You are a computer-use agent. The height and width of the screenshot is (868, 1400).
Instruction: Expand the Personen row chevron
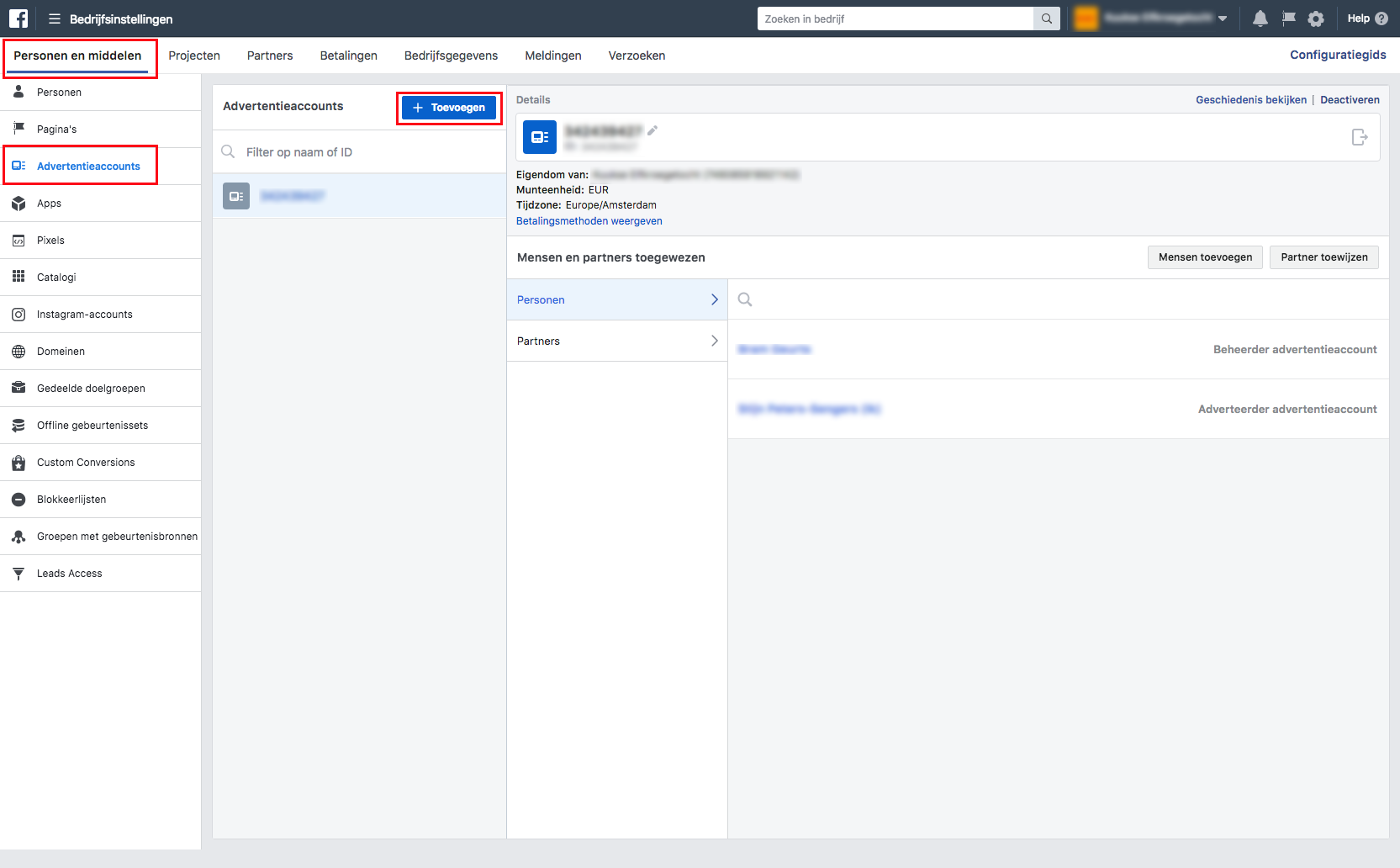tap(715, 299)
